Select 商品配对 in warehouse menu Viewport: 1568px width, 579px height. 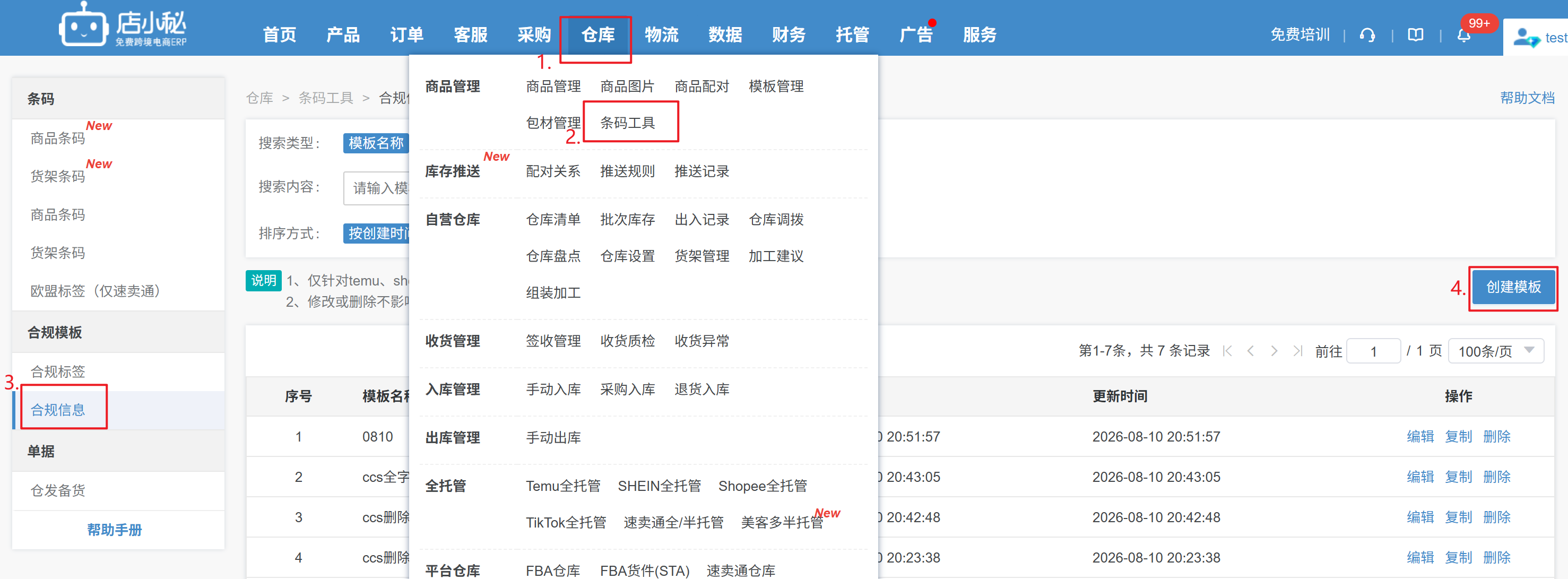[702, 87]
